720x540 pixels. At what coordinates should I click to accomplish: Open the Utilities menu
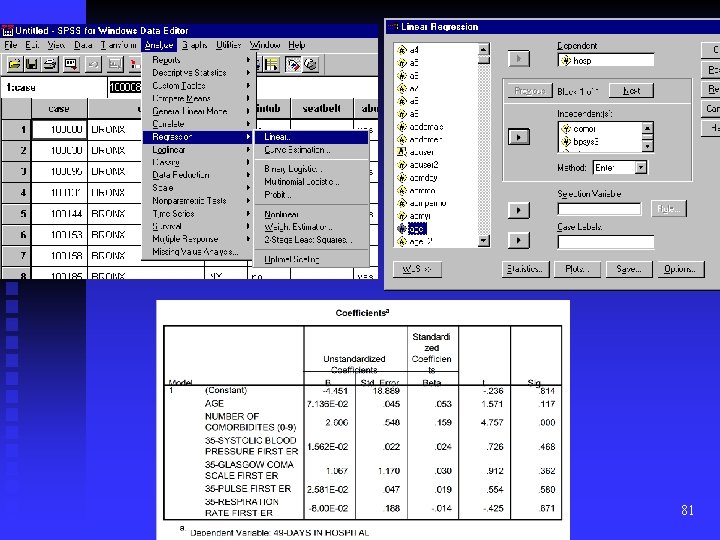[x=228, y=45]
